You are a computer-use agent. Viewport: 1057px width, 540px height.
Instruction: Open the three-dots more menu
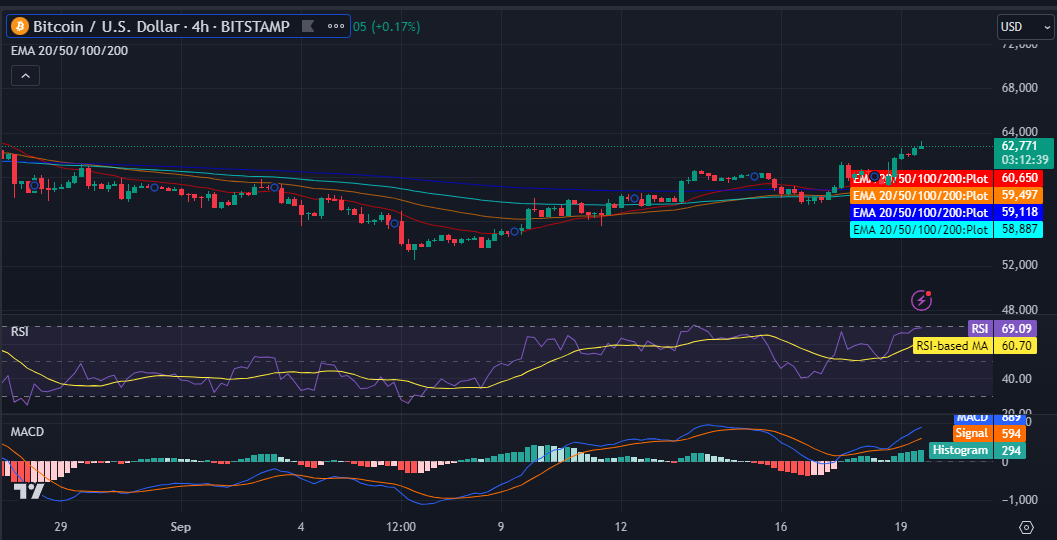335,26
